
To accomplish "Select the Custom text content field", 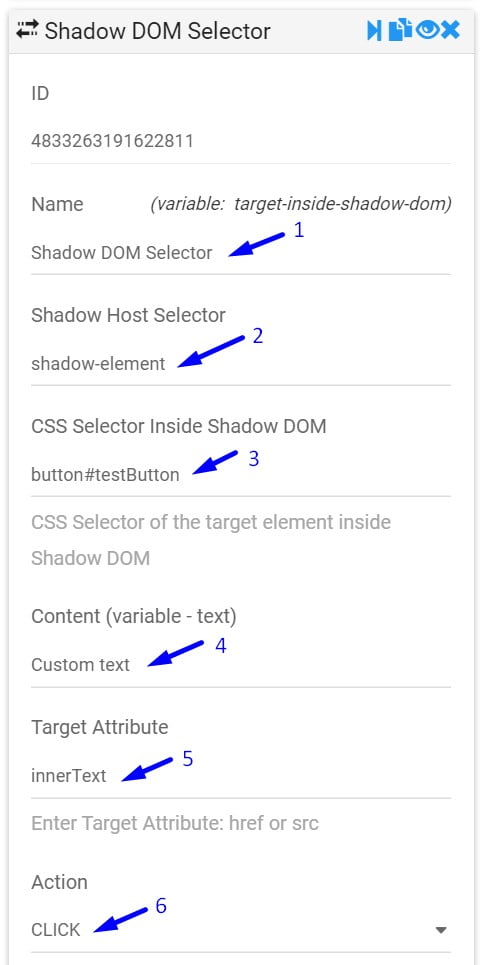I will click(241, 665).
